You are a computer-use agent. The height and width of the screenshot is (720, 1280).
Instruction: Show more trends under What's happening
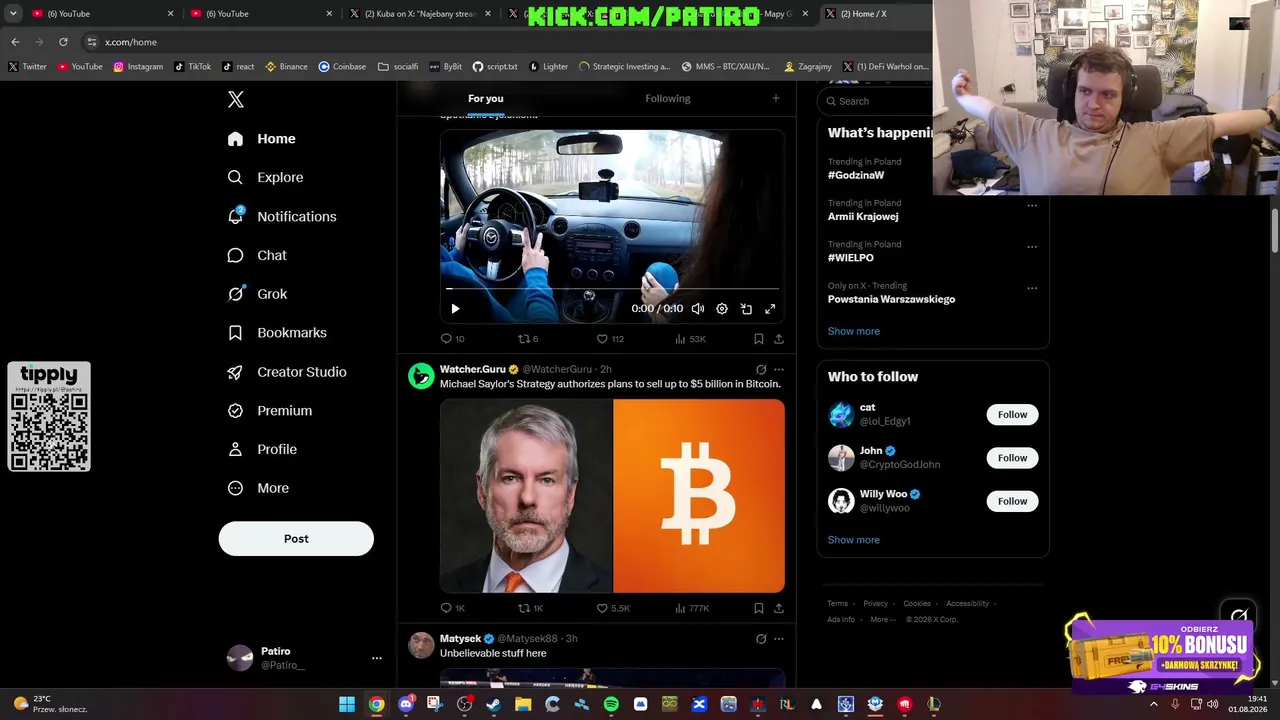(854, 331)
